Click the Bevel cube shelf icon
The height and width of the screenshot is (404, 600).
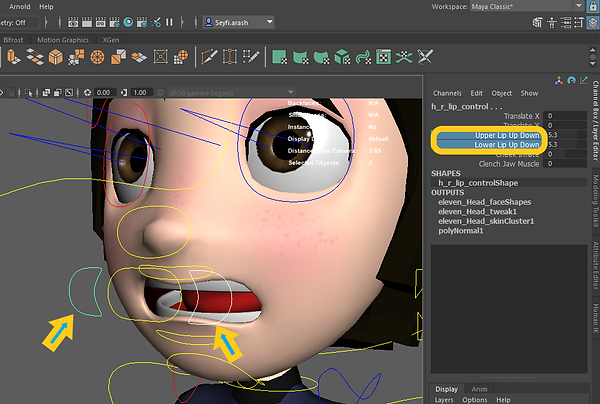point(55,57)
